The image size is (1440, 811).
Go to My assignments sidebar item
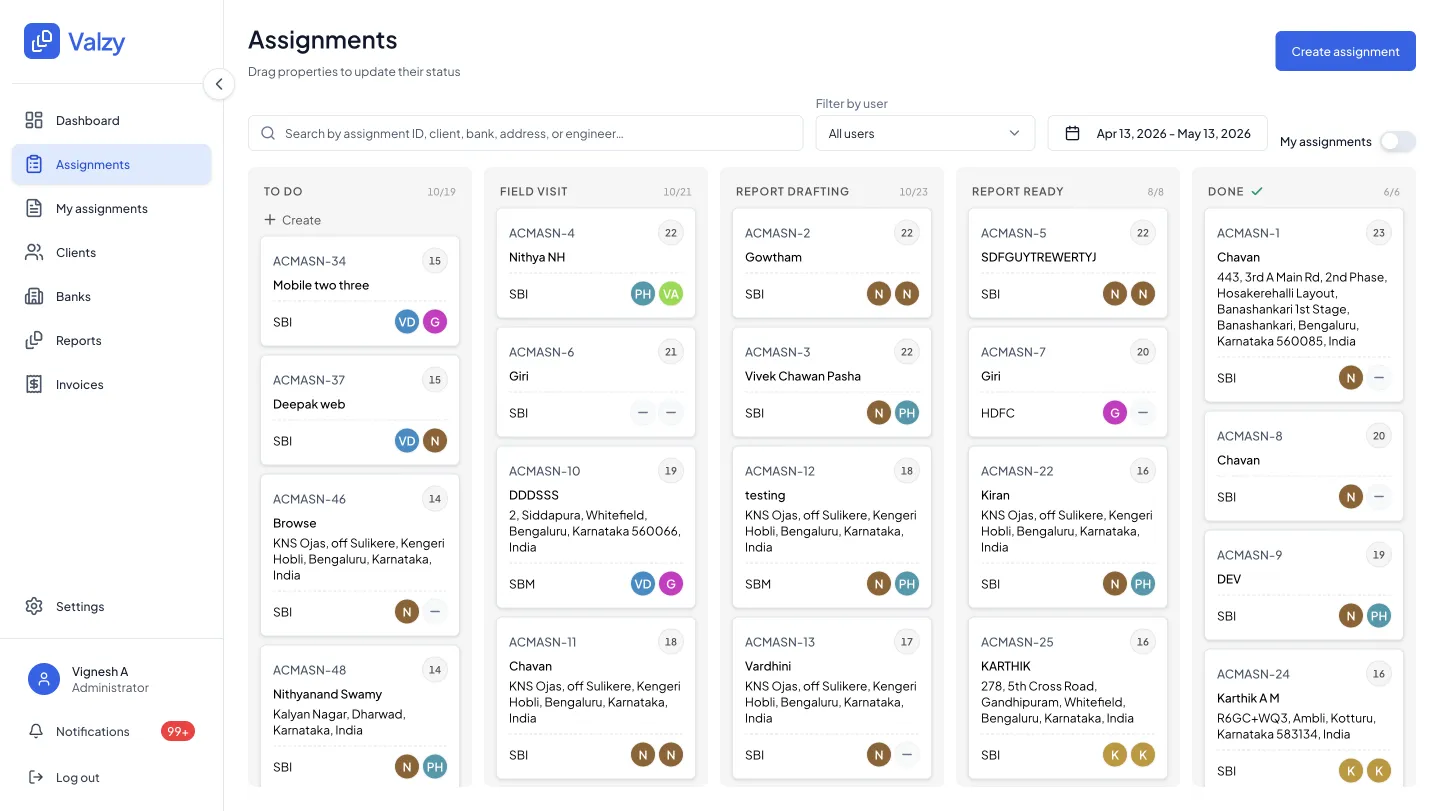click(x=112, y=208)
